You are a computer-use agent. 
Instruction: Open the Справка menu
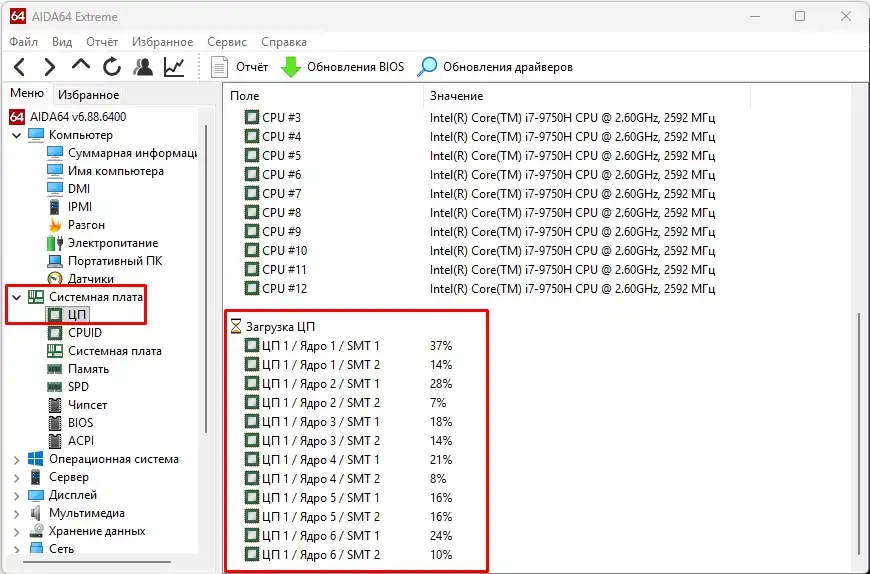pos(284,42)
